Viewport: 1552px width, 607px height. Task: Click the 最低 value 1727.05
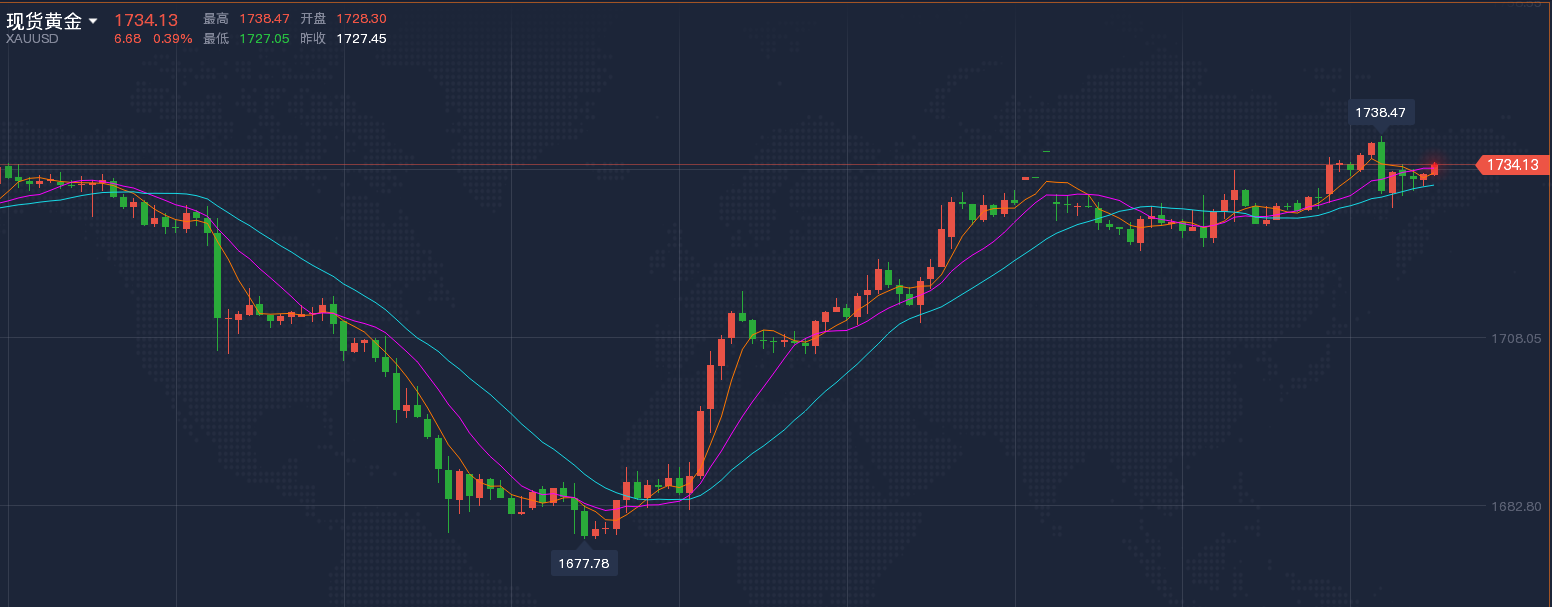[264, 39]
